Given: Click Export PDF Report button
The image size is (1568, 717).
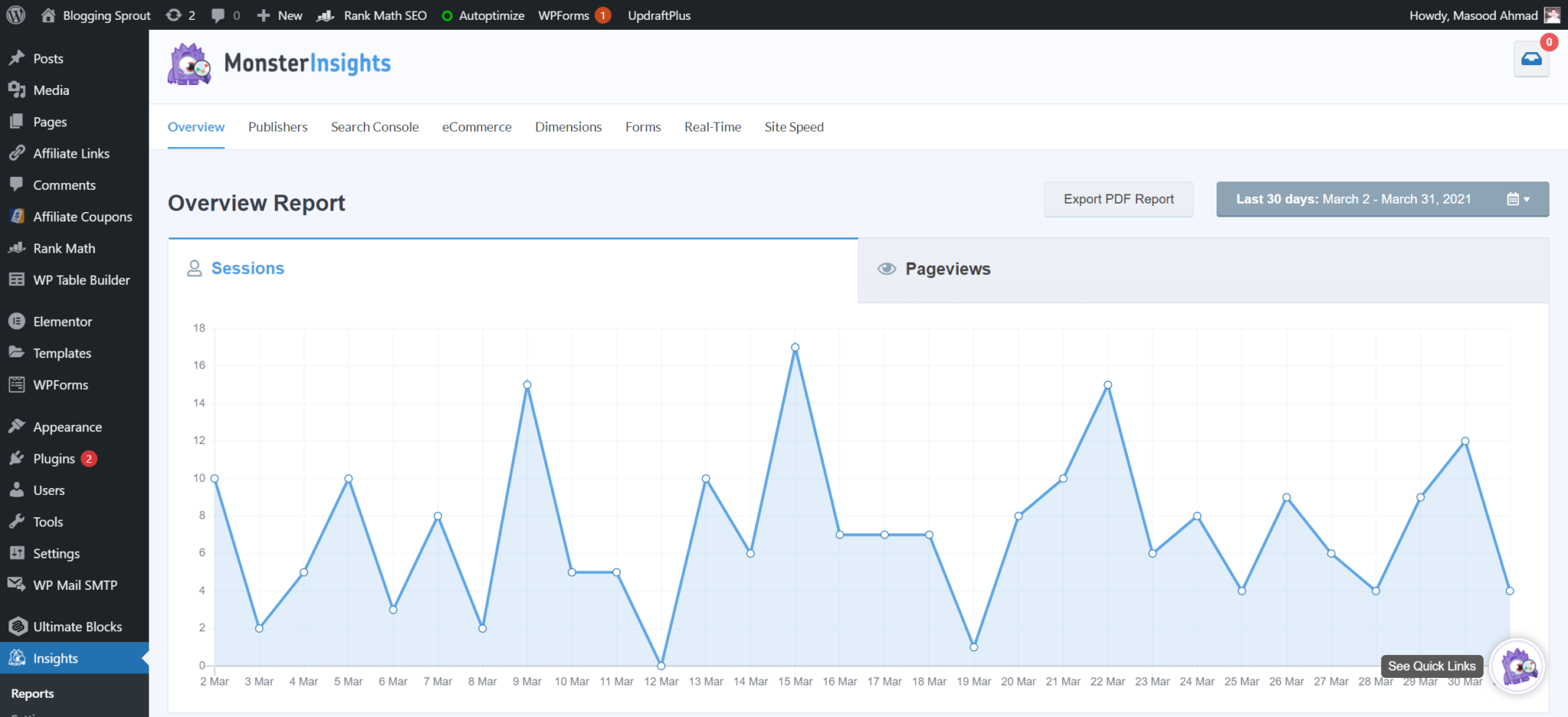Looking at the screenshot, I should click(1119, 199).
